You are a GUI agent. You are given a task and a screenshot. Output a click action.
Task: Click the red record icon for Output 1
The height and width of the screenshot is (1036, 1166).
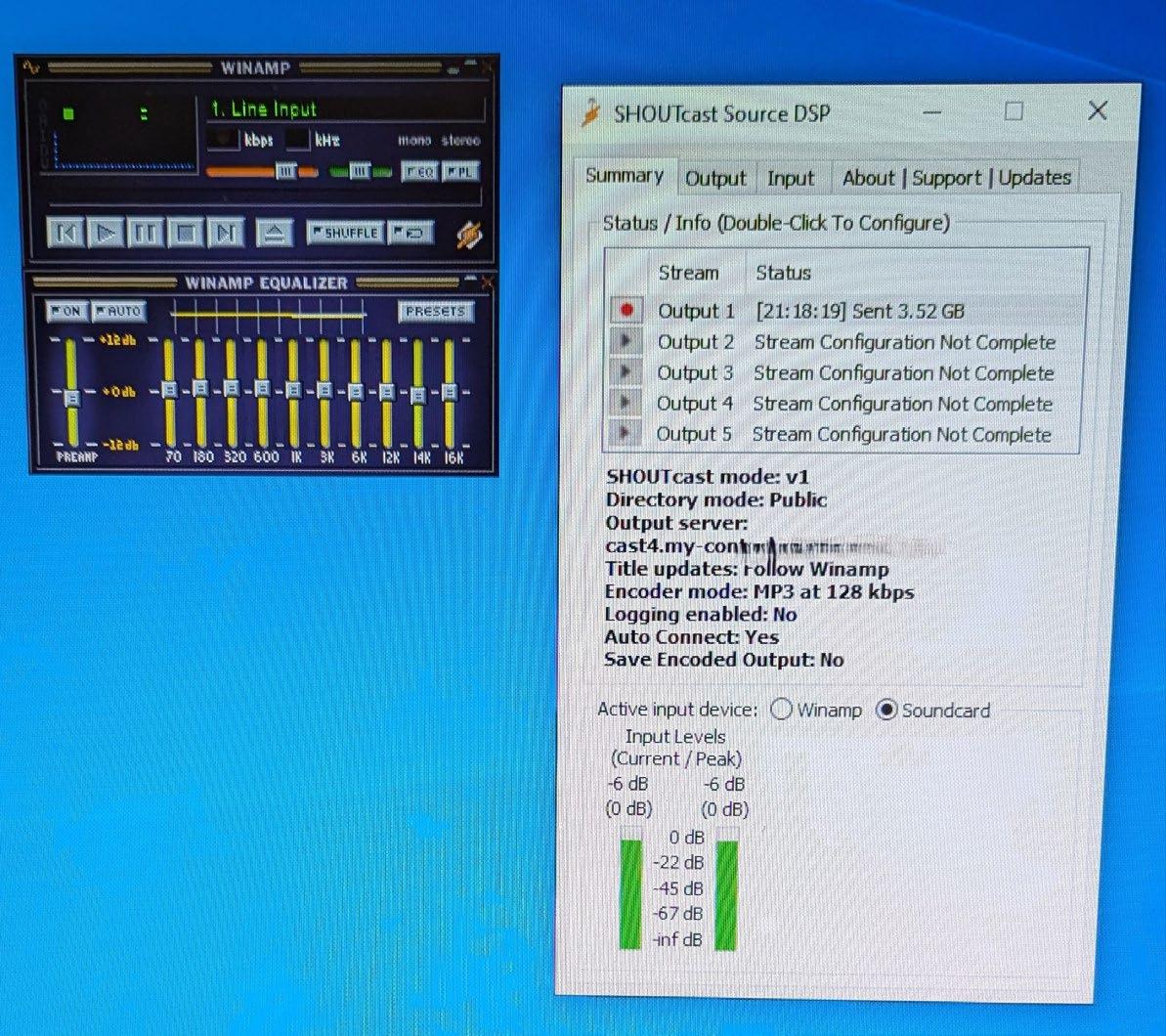626,310
